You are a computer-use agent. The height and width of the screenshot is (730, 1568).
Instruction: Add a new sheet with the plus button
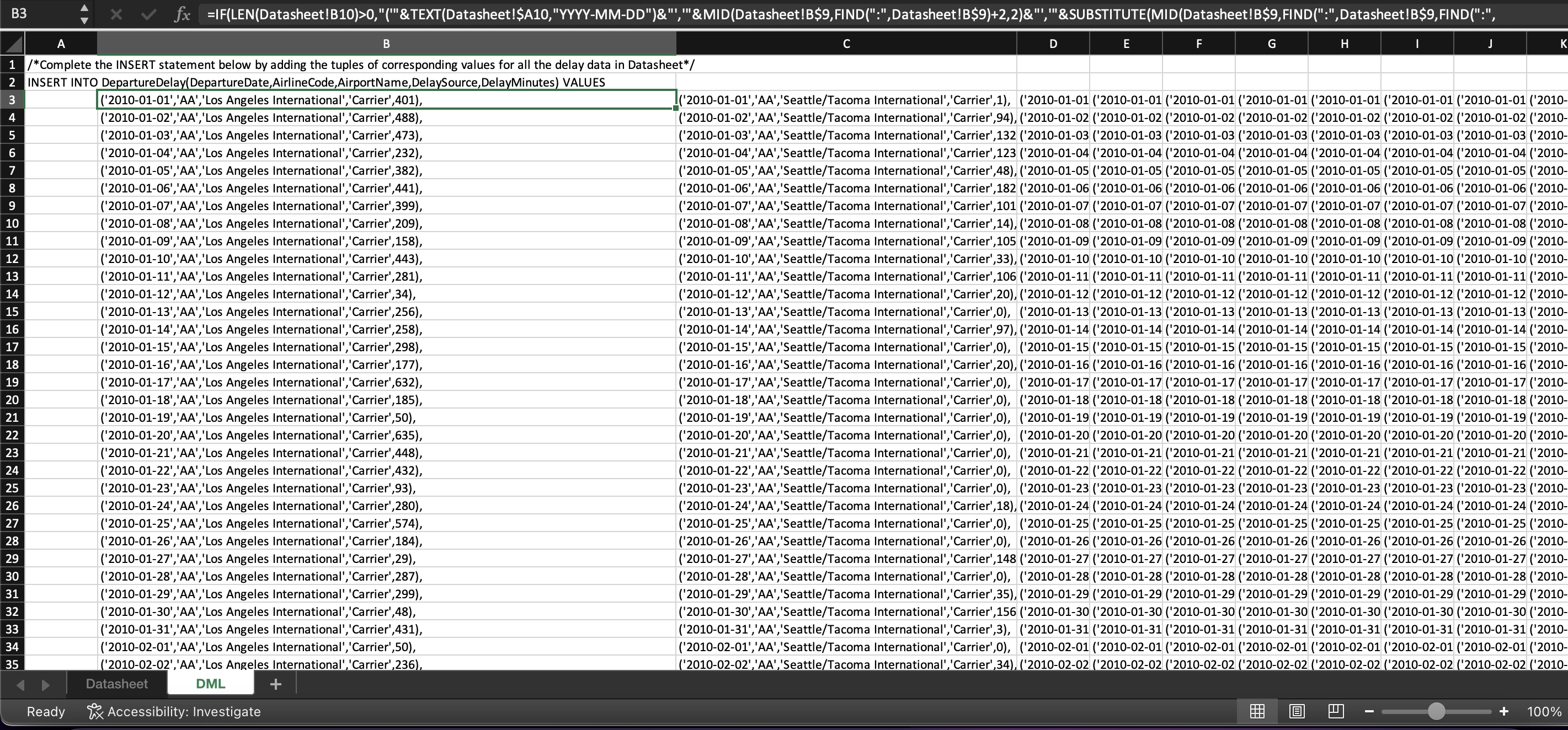tap(275, 683)
